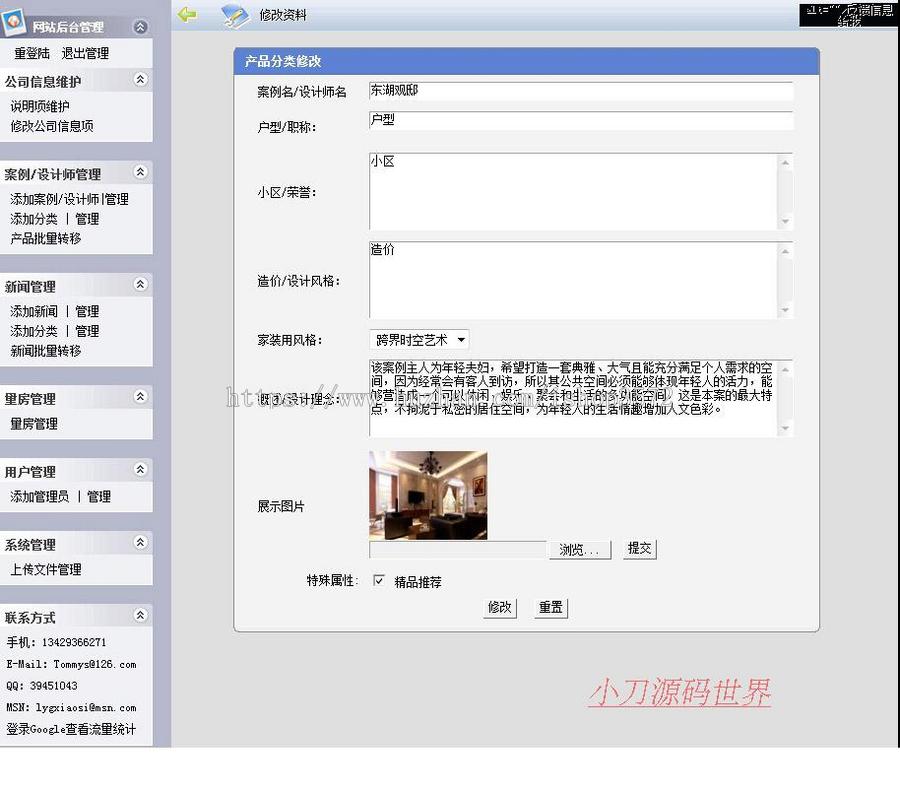This screenshot has height=790, width=900.
Task: Click the 展示图片 living room thumbnail
Action: tap(427, 494)
